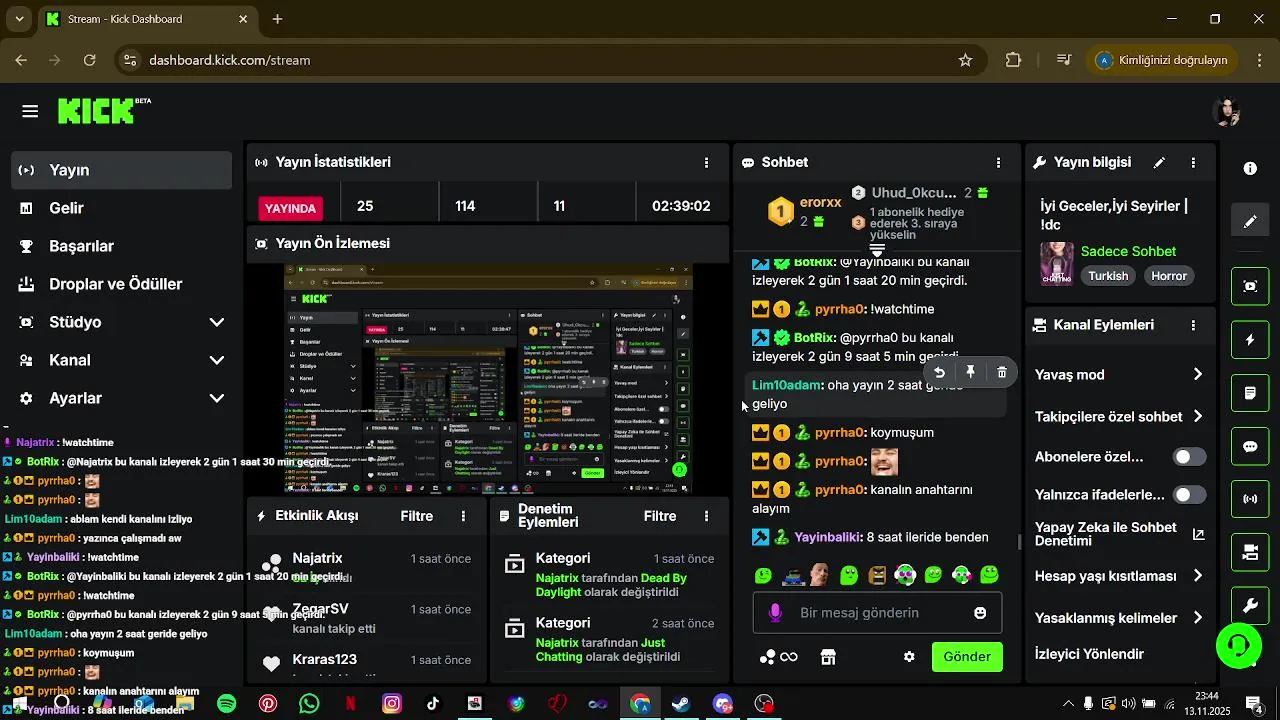The width and height of the screenshot is (1280, 720).
Task: Toggle Abonelere özel switch
Action: 1189,457
